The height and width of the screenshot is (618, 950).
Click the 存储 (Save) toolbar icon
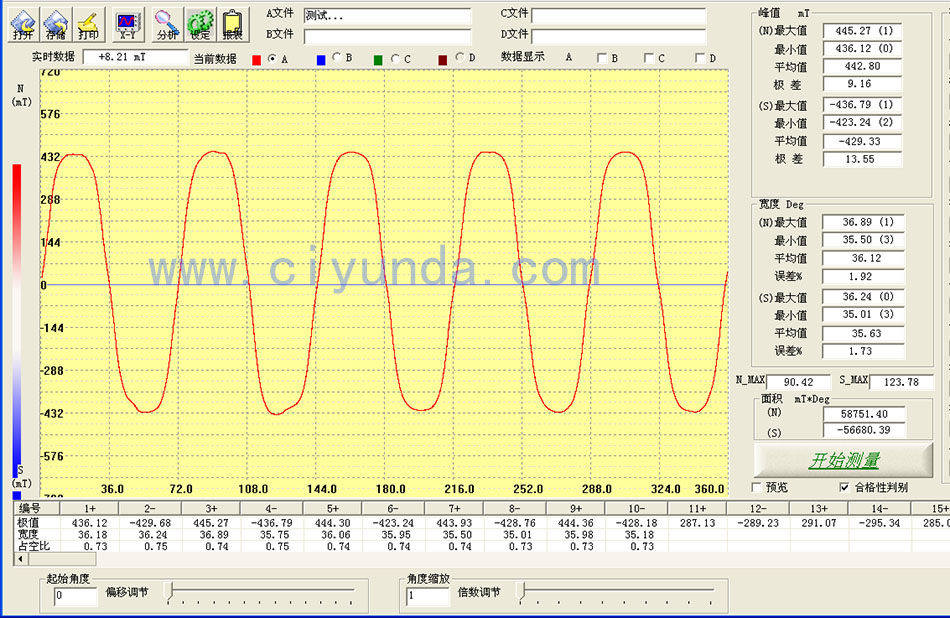[x=56, y=23]
